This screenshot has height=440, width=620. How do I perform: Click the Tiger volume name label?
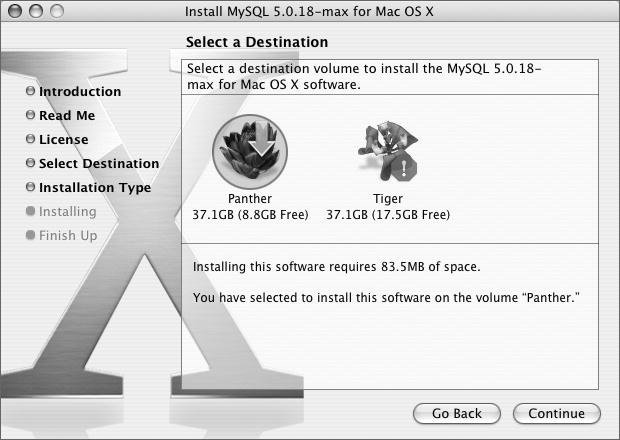pos(388,198)
